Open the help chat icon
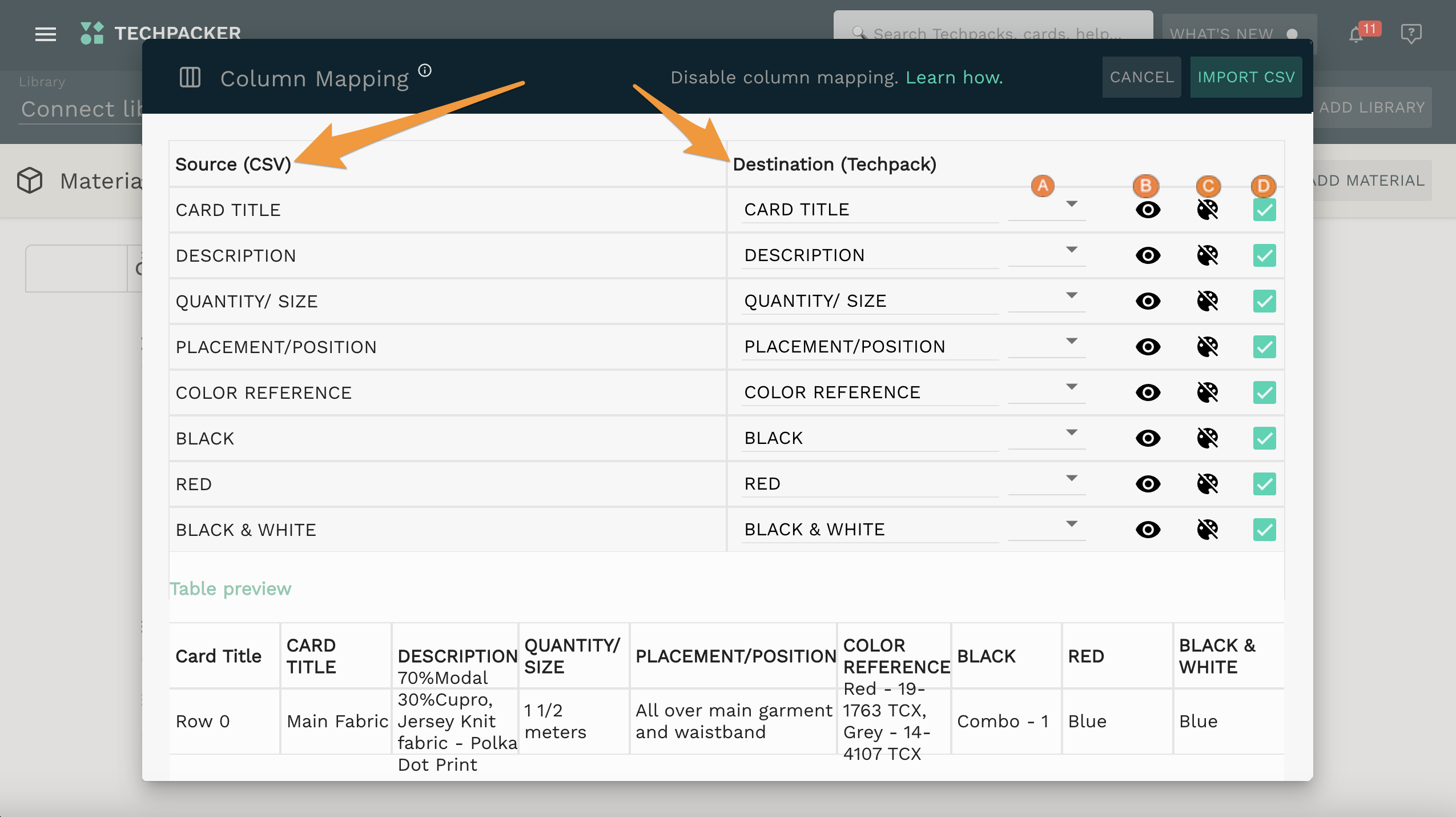1456x817 pixels. [x=1411, y=33]
